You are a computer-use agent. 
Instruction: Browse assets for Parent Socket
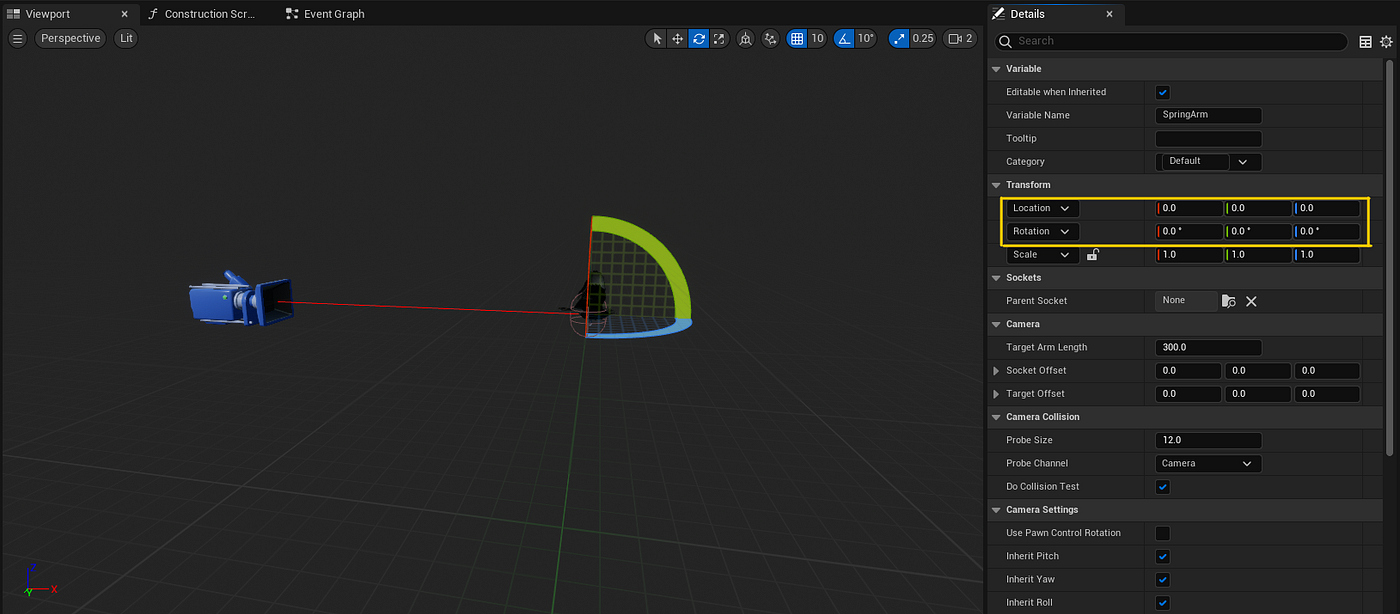click(1228, 300)
